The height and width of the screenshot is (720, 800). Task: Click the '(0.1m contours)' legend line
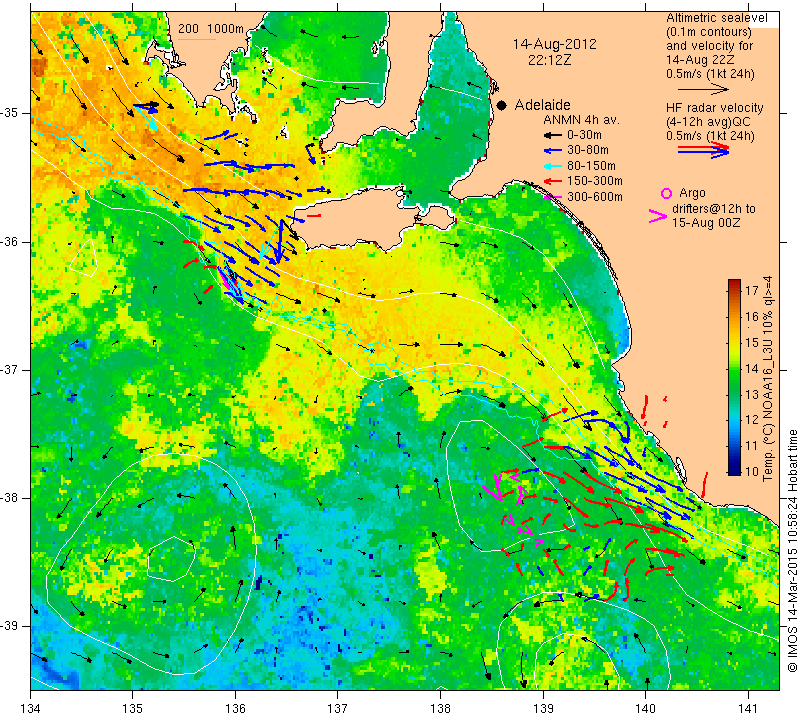709,32
